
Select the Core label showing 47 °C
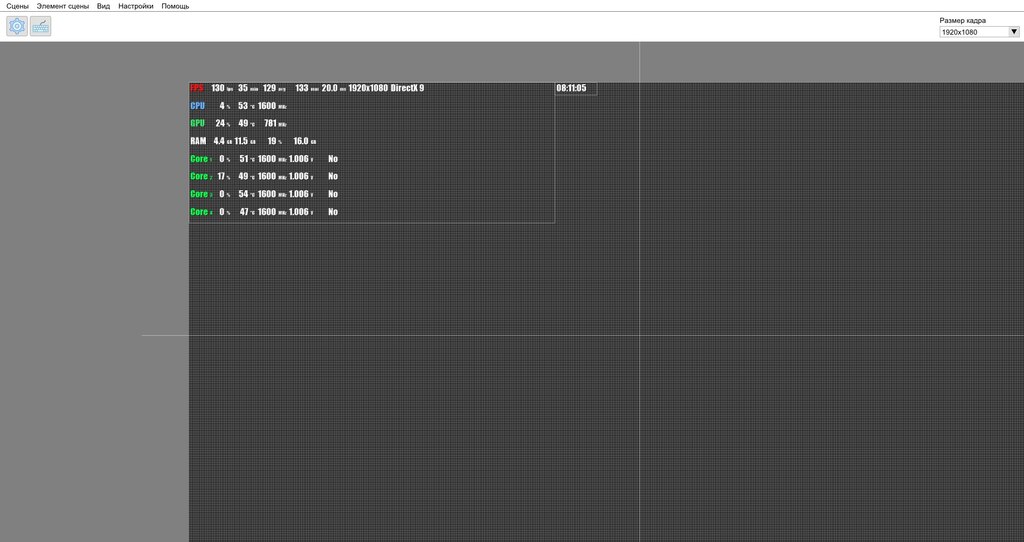(199, 212)
